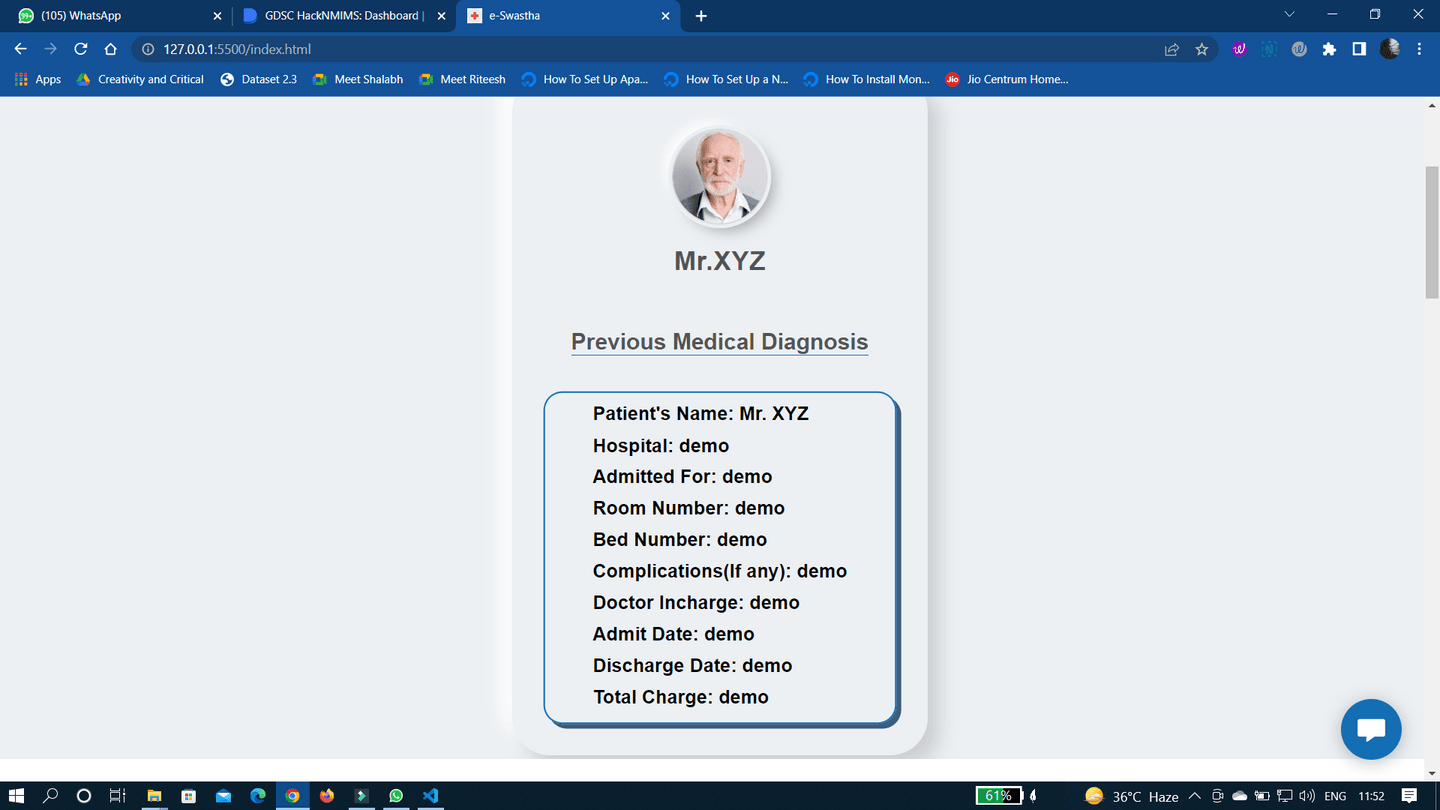Open Chrome three-dot menu
The image size is (1440, 810).
tap(1419, 49)
